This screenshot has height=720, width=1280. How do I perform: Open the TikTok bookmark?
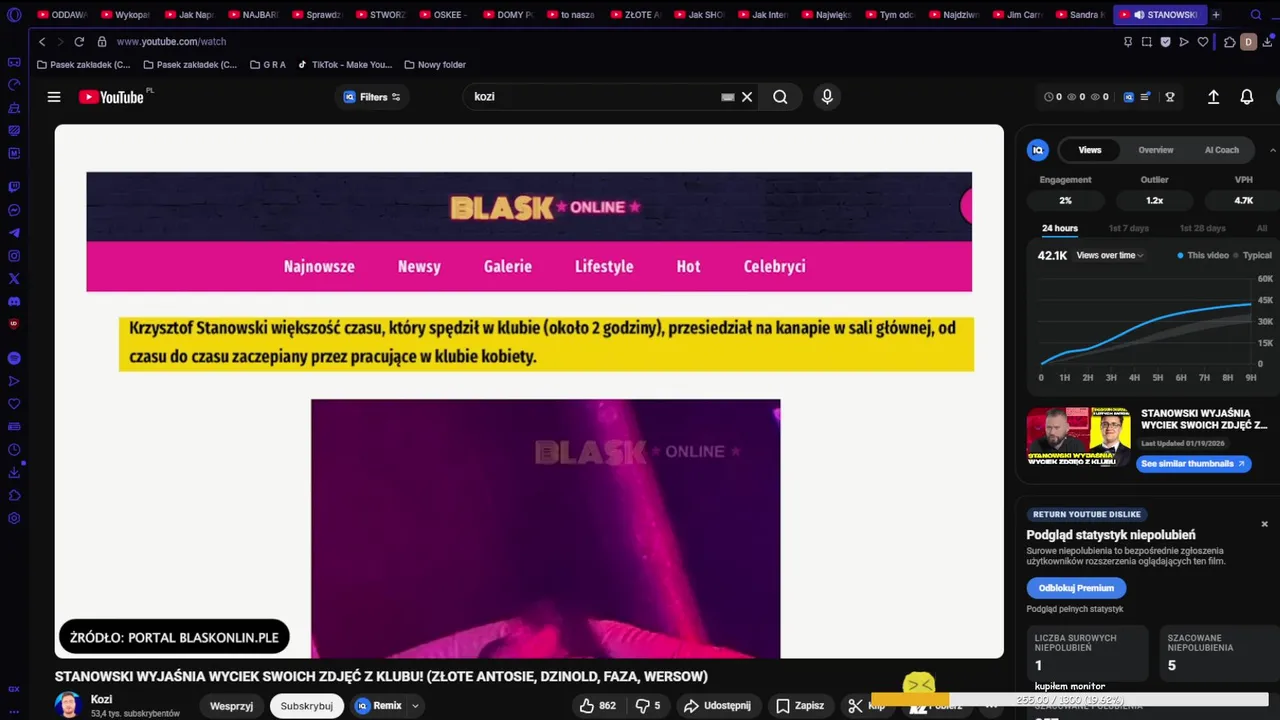pyautogui.click(x=345, y=65)
